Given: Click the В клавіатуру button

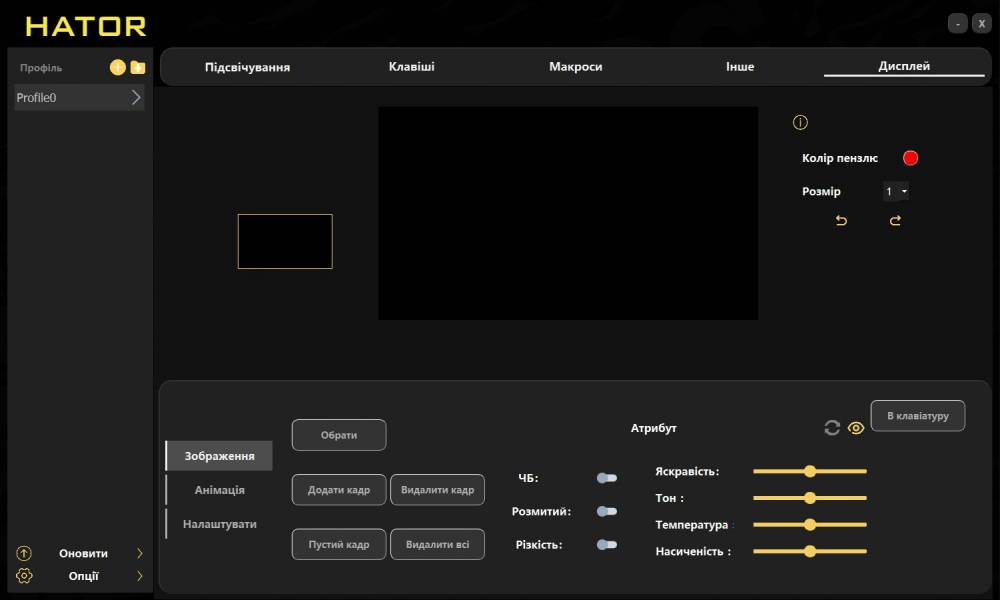Looking at the screenshot, I should coord(917,415).
